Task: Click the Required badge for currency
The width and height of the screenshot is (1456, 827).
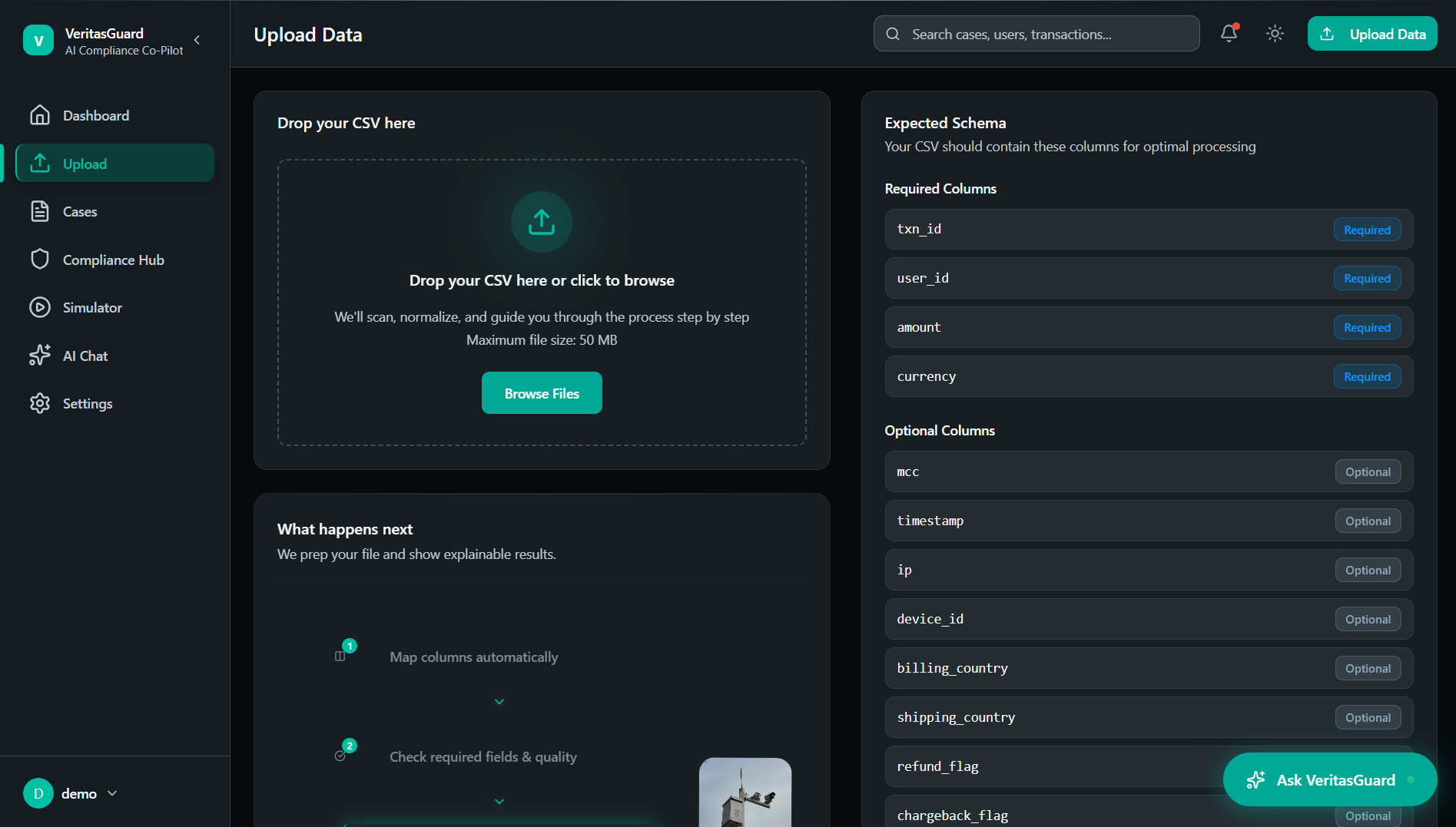Action: pos(1367,377)
